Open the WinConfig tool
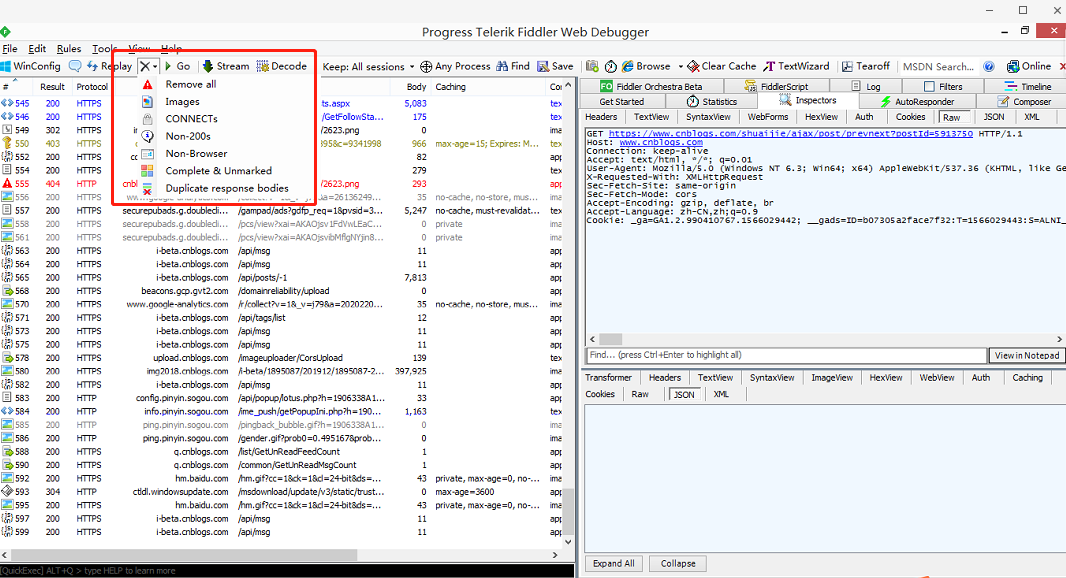Image resolution: width=1066 pixels, height=578 pixels. (31, 66)
